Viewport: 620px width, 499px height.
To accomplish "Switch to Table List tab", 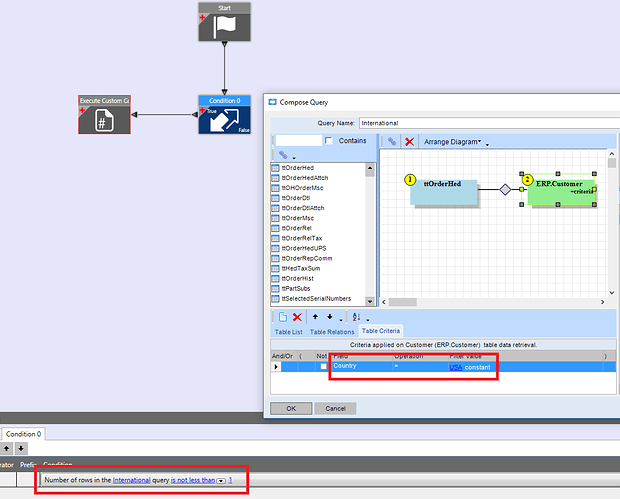I will 289,332.
